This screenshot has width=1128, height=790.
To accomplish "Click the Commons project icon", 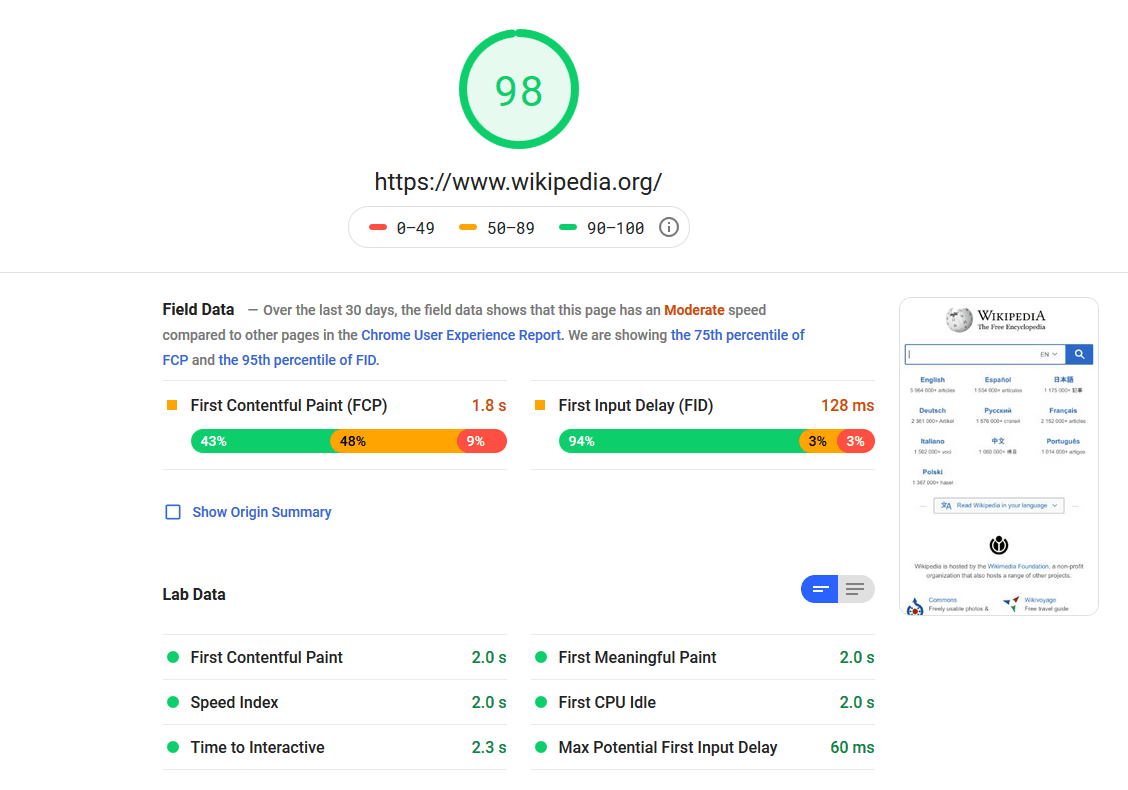I will point(915,606).
